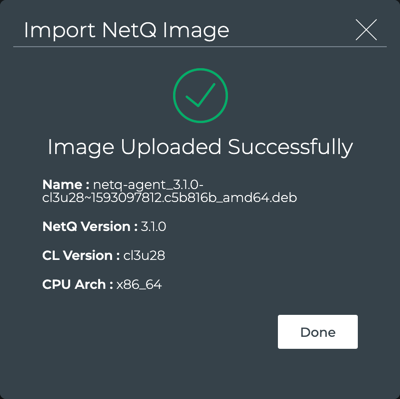The image size is (400, 399).
Task: Click the word Image in the dialog title
Action: [196, 31]
